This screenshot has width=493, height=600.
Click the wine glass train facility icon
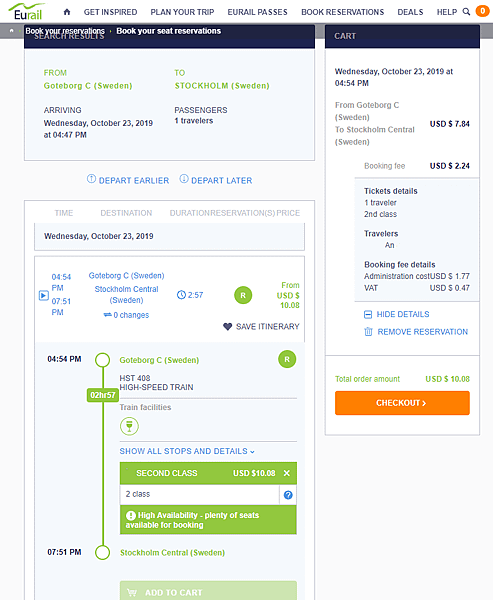click(x=129, y=426)
